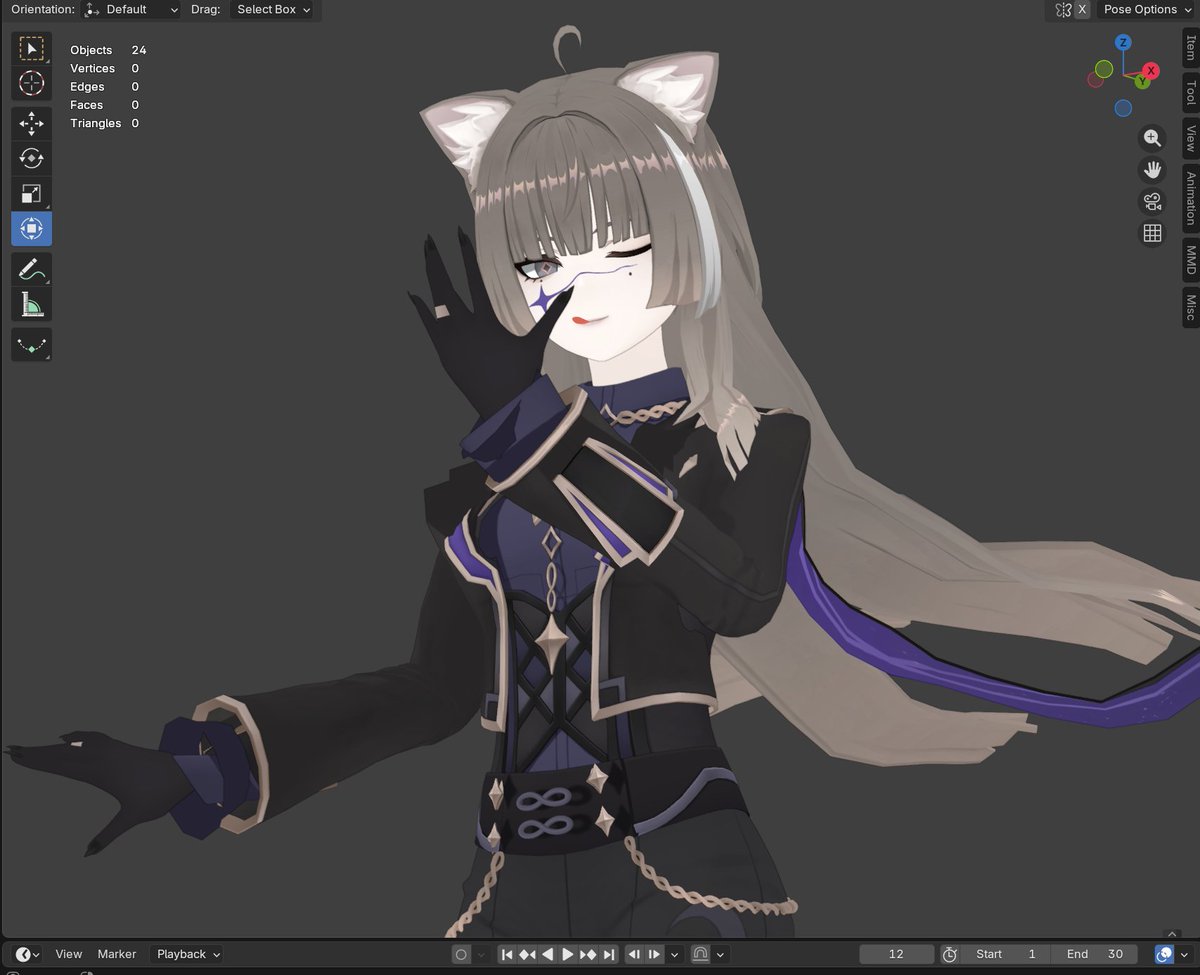Open the auto keying options dropdown
The image size is (1200, 975).
point(481,954)
